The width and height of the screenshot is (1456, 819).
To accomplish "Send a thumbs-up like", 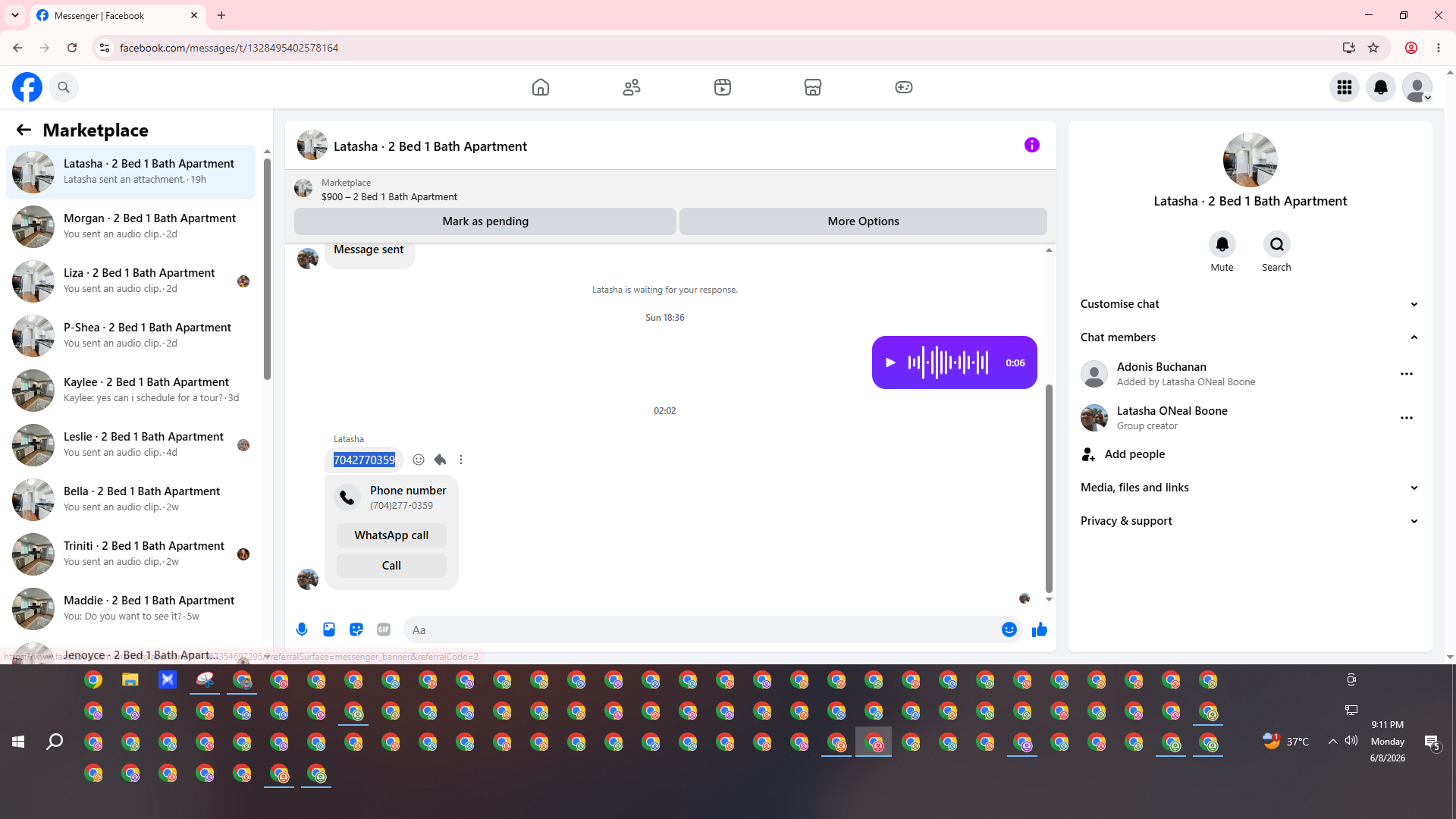I will (1040, 629).
